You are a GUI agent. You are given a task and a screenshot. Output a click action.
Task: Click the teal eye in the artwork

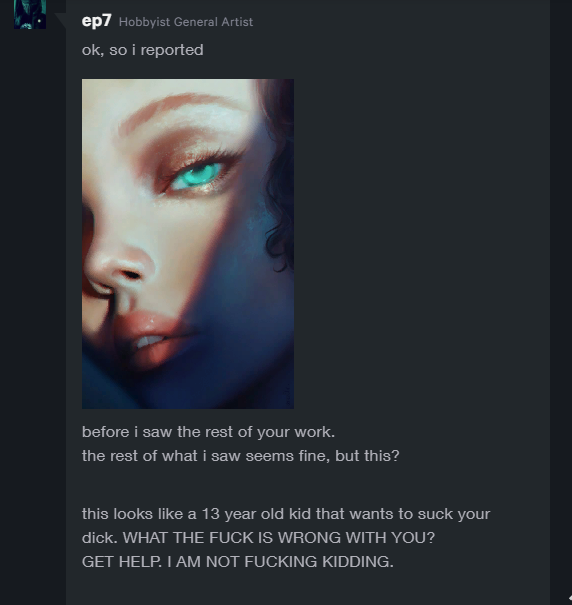coord(198,176)
